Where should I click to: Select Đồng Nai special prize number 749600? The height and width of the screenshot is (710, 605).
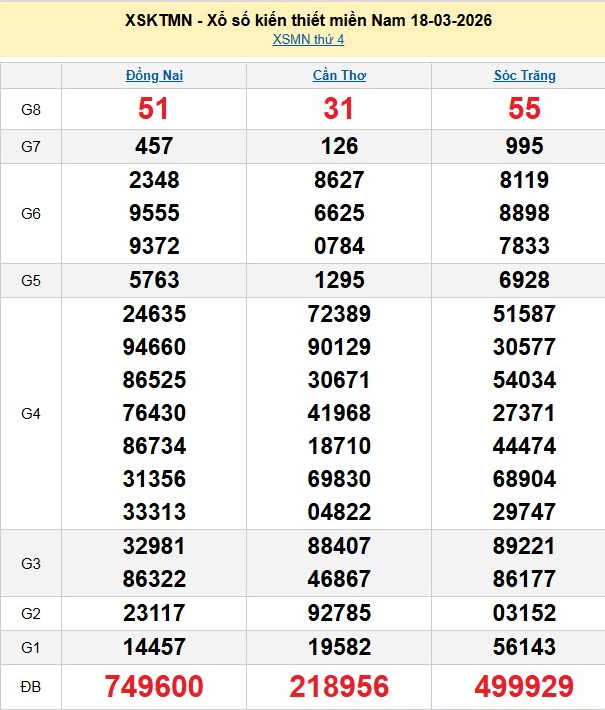pyautogui.click(x=154, y=686)
